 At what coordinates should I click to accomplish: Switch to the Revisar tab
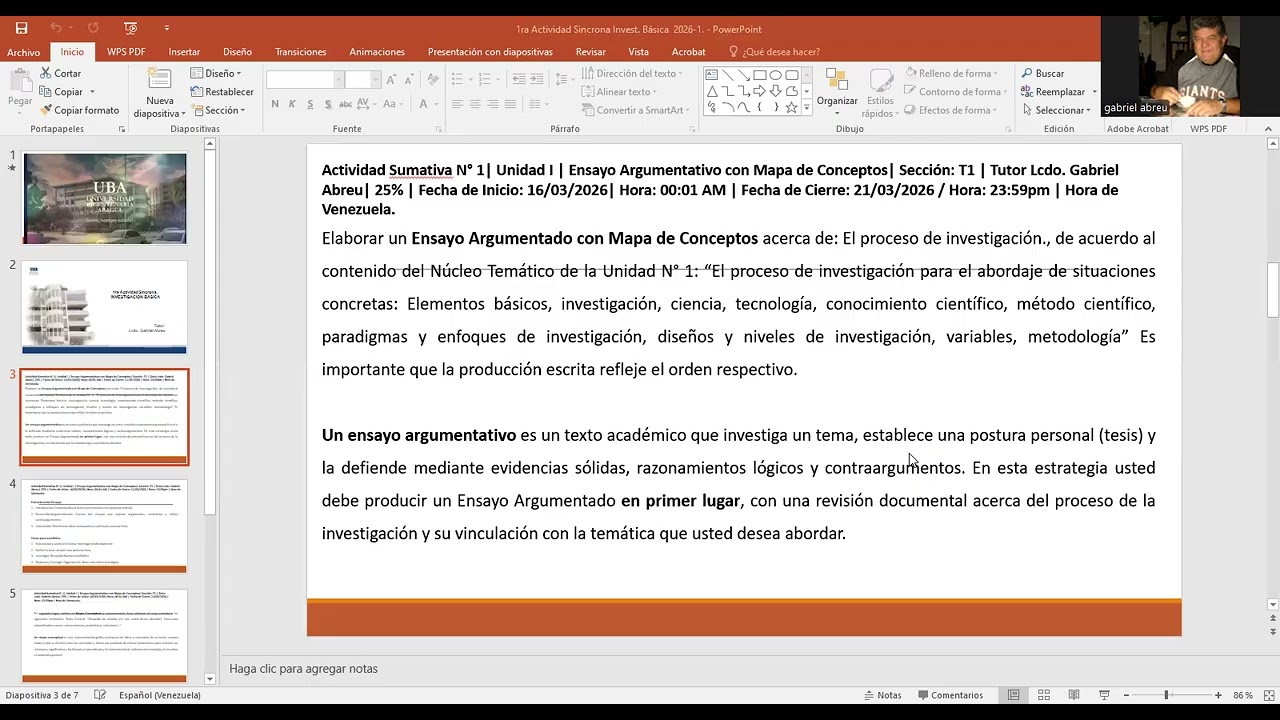click(590, 52)
